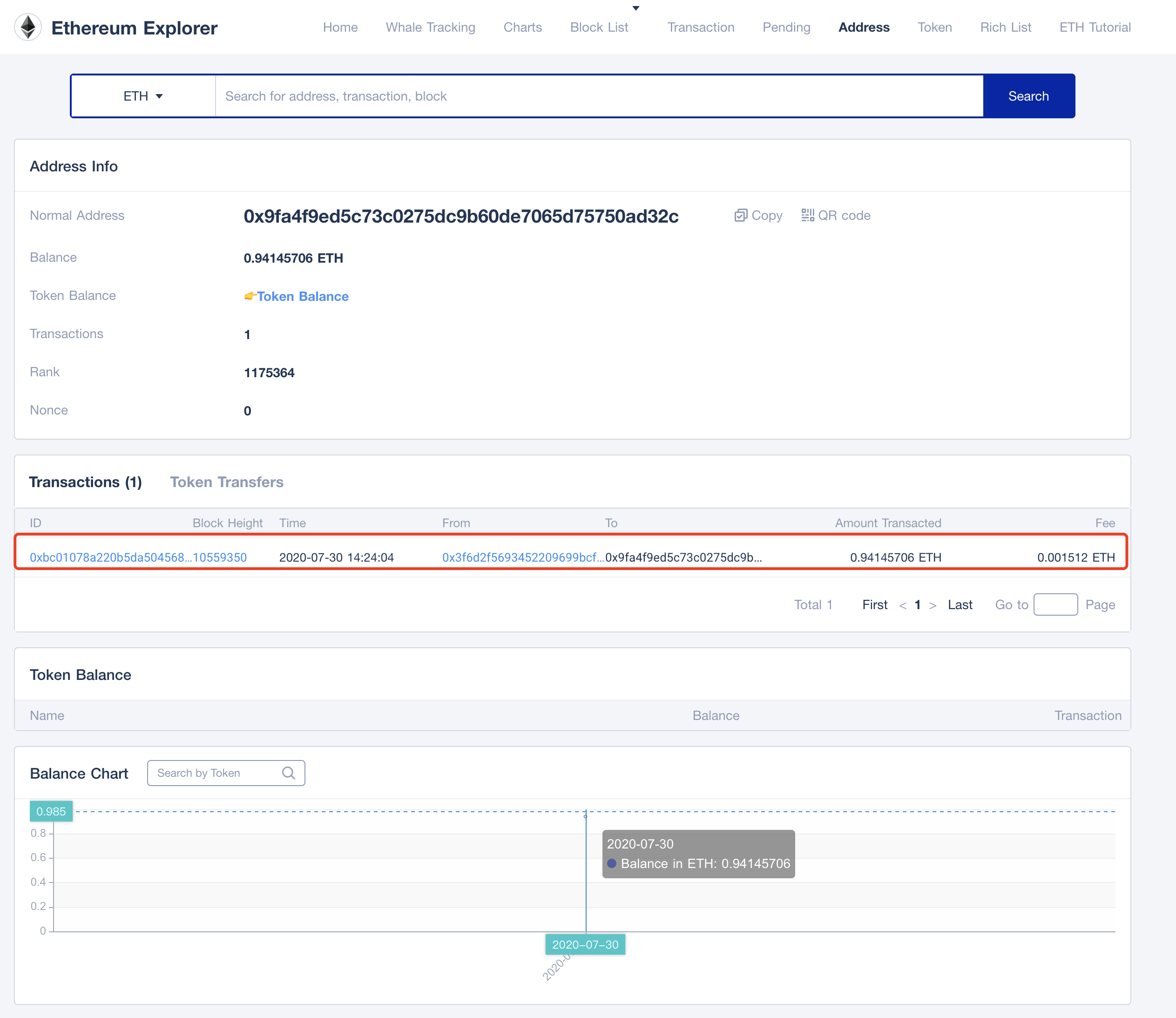Click the chart data point at 0.94145706
Image resolution: width=1176 pixels, height=1018 pixels.
tap(586, 816)
